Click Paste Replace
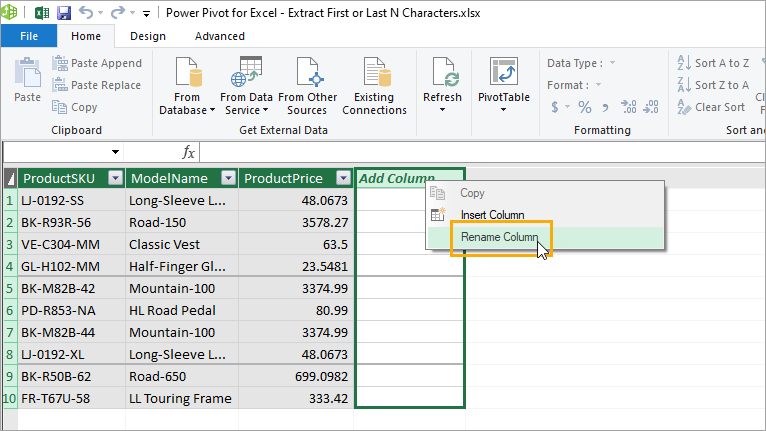Image resolution: width=766 pixels, height=431 pixels. pyautogui.click(x=97, y=85)
